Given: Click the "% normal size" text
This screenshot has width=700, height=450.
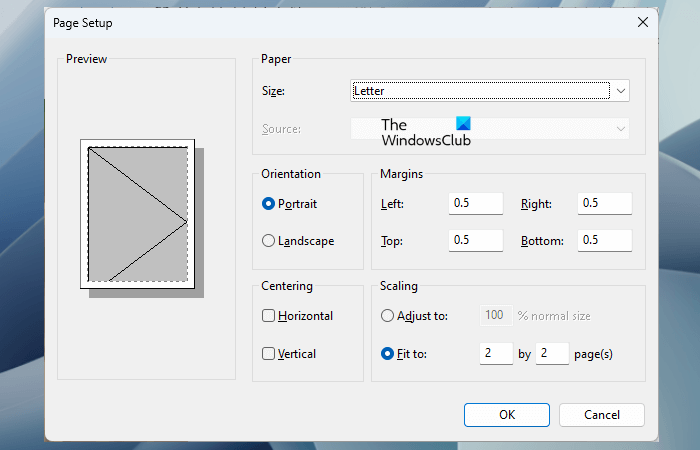Looking at the screenshot, I should coord(554,316).
